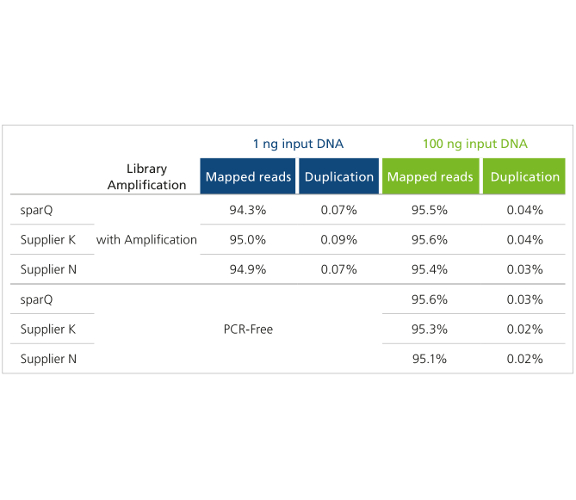The height and width of the screenshot is (500, 576).
Task: Click the 0.09% duplication value
Action: click(339, 240)
